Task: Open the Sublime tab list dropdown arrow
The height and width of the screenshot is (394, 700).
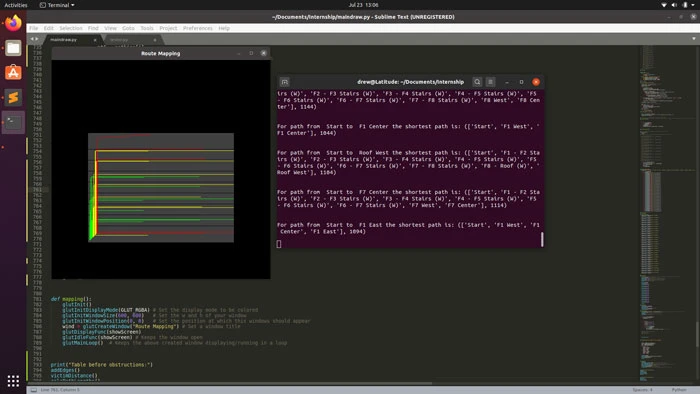Action: click(x=693, y=39)
